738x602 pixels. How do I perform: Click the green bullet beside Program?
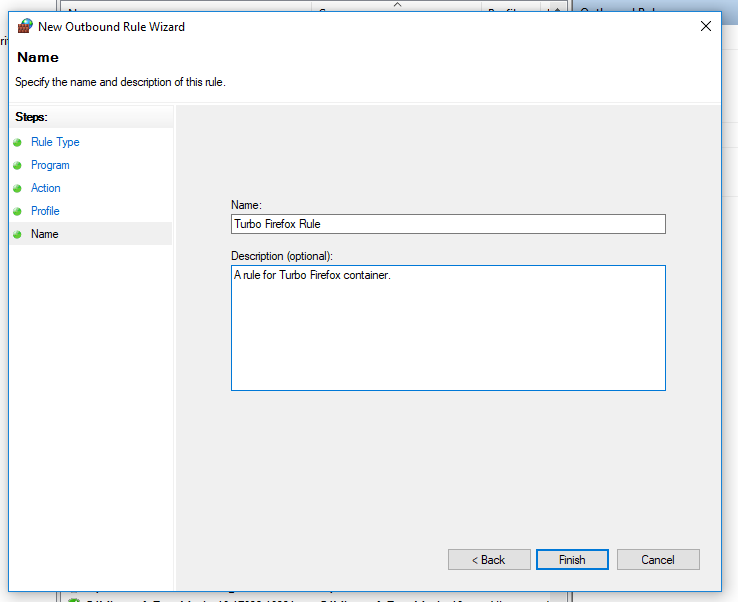[x=17, y=165]
